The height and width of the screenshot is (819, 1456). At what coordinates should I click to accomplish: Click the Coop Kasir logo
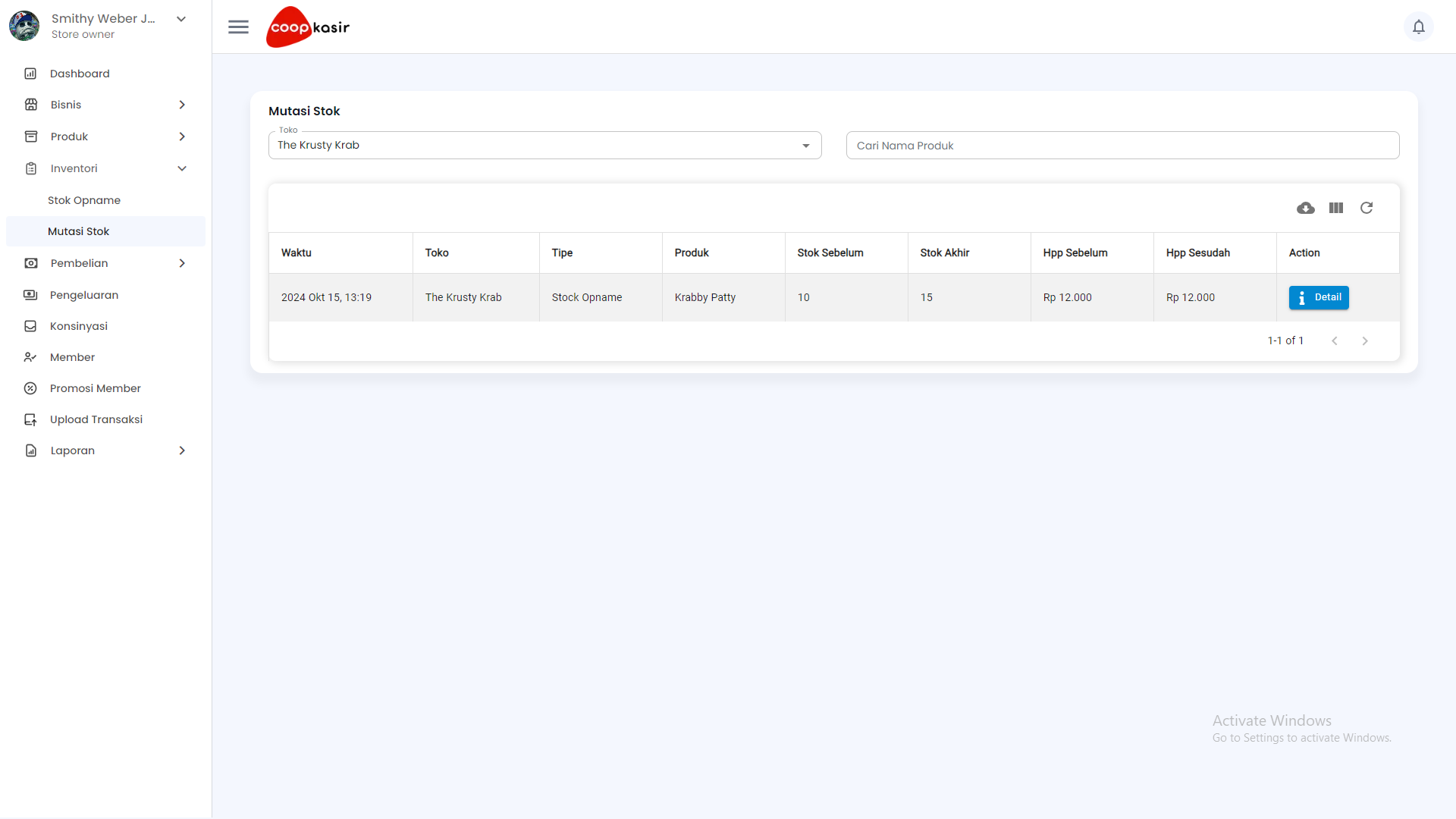[308, 27]
